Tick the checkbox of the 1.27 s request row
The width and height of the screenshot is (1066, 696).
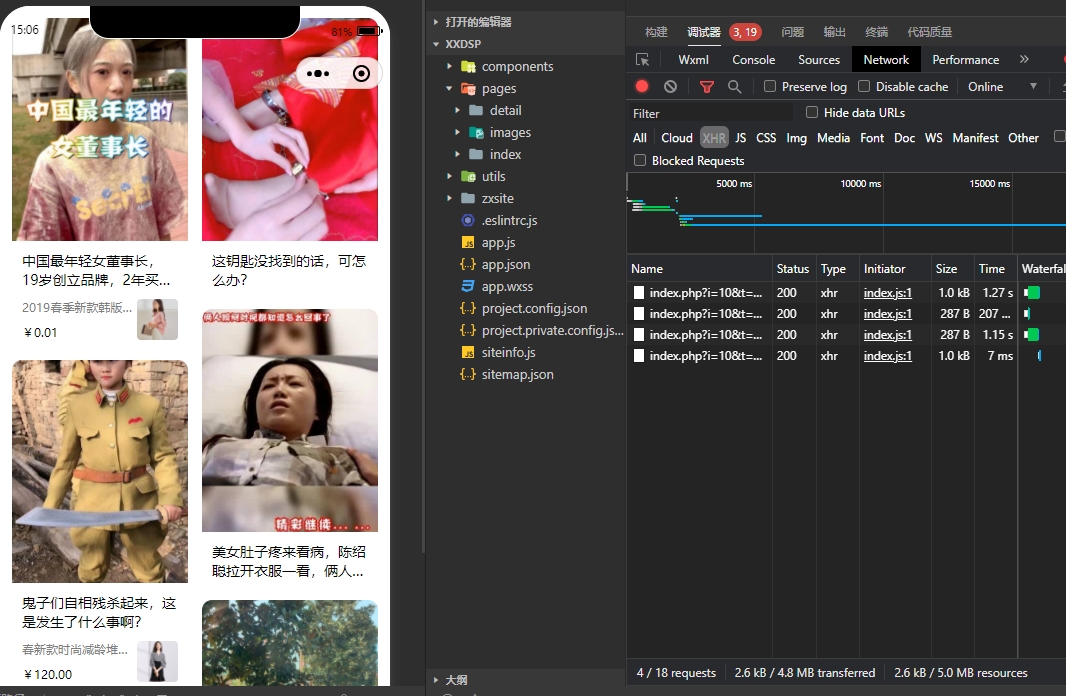tap(639, 293)
